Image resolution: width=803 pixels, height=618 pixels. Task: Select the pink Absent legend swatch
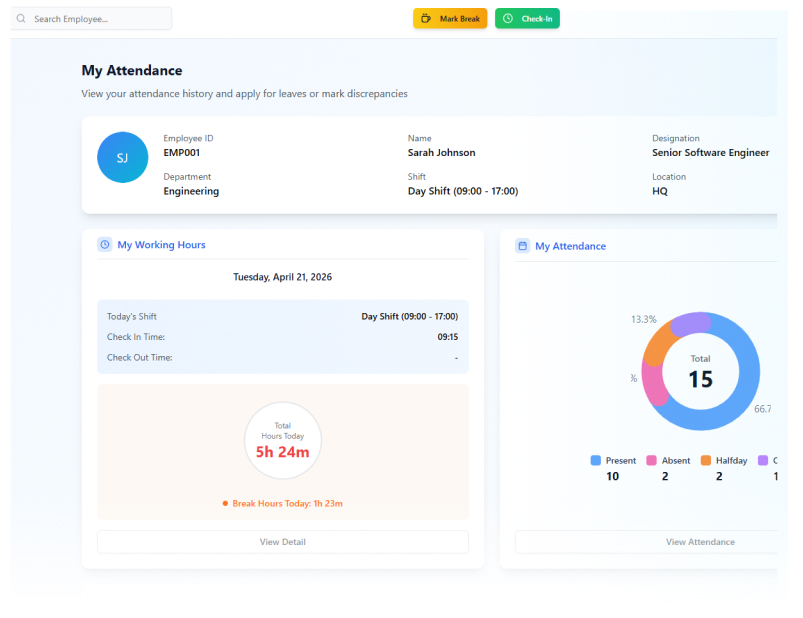click(x=652, y=461)
